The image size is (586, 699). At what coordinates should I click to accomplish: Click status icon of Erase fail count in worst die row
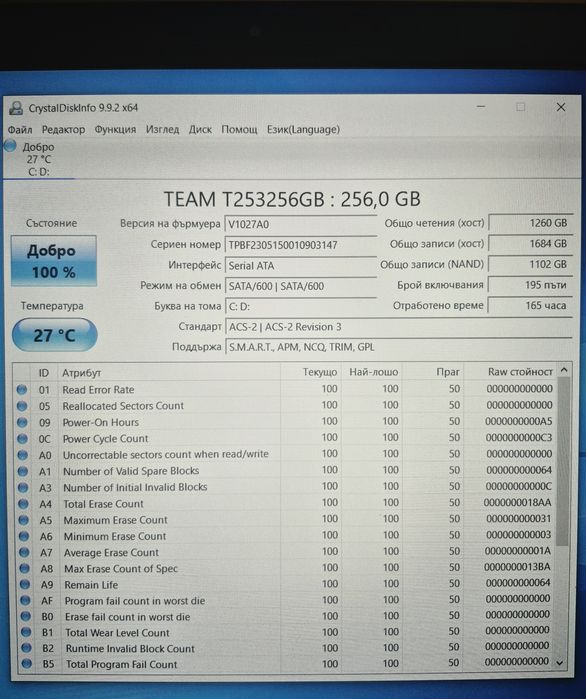[26, 617]
